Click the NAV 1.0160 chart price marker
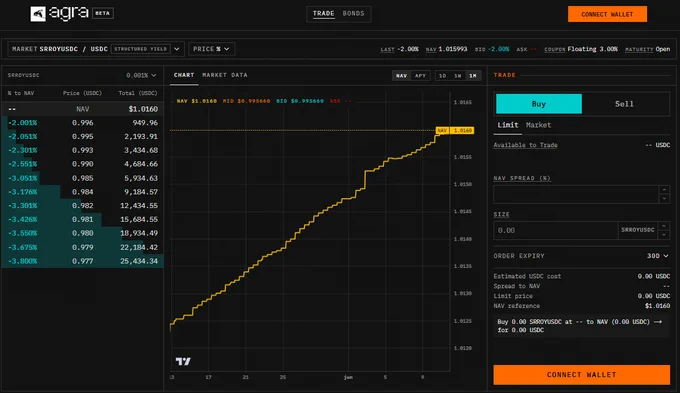The image size is (680, 393). [454, 130]
